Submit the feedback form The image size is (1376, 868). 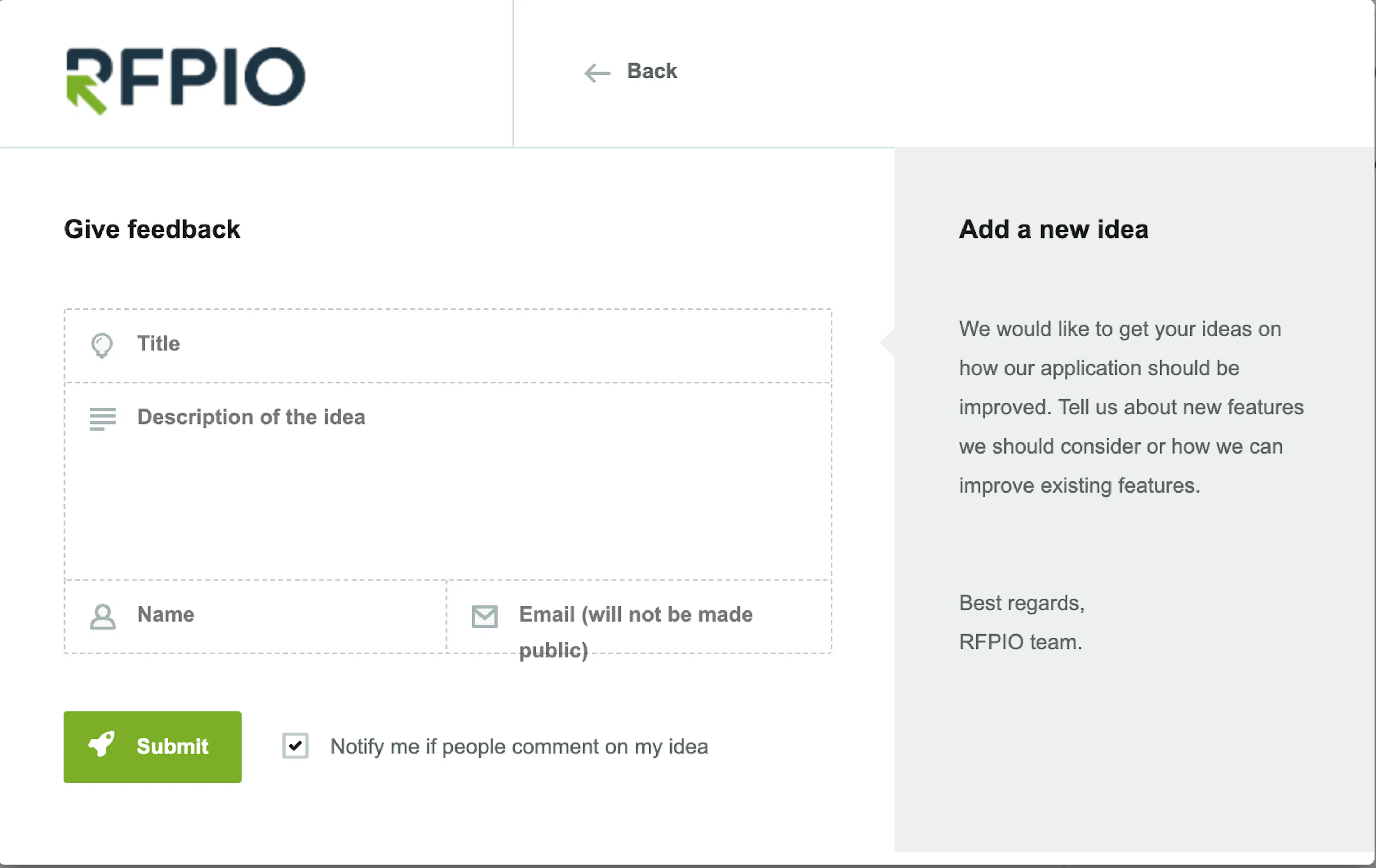(x=153, y=747)
